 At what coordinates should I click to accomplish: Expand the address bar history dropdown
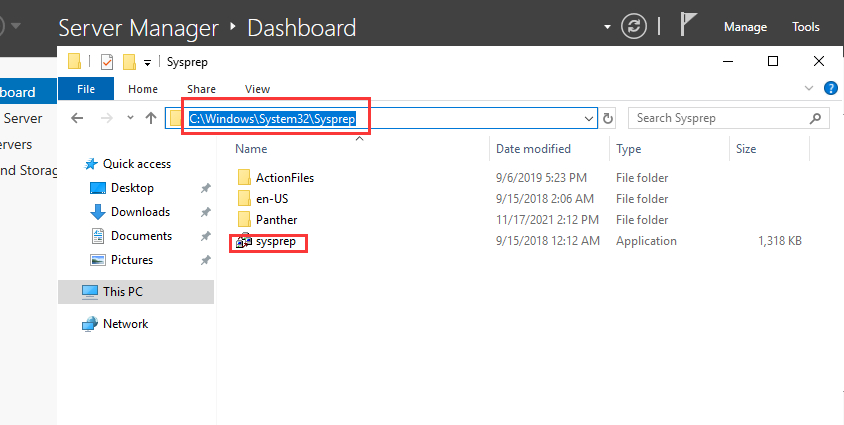(589, 118)
